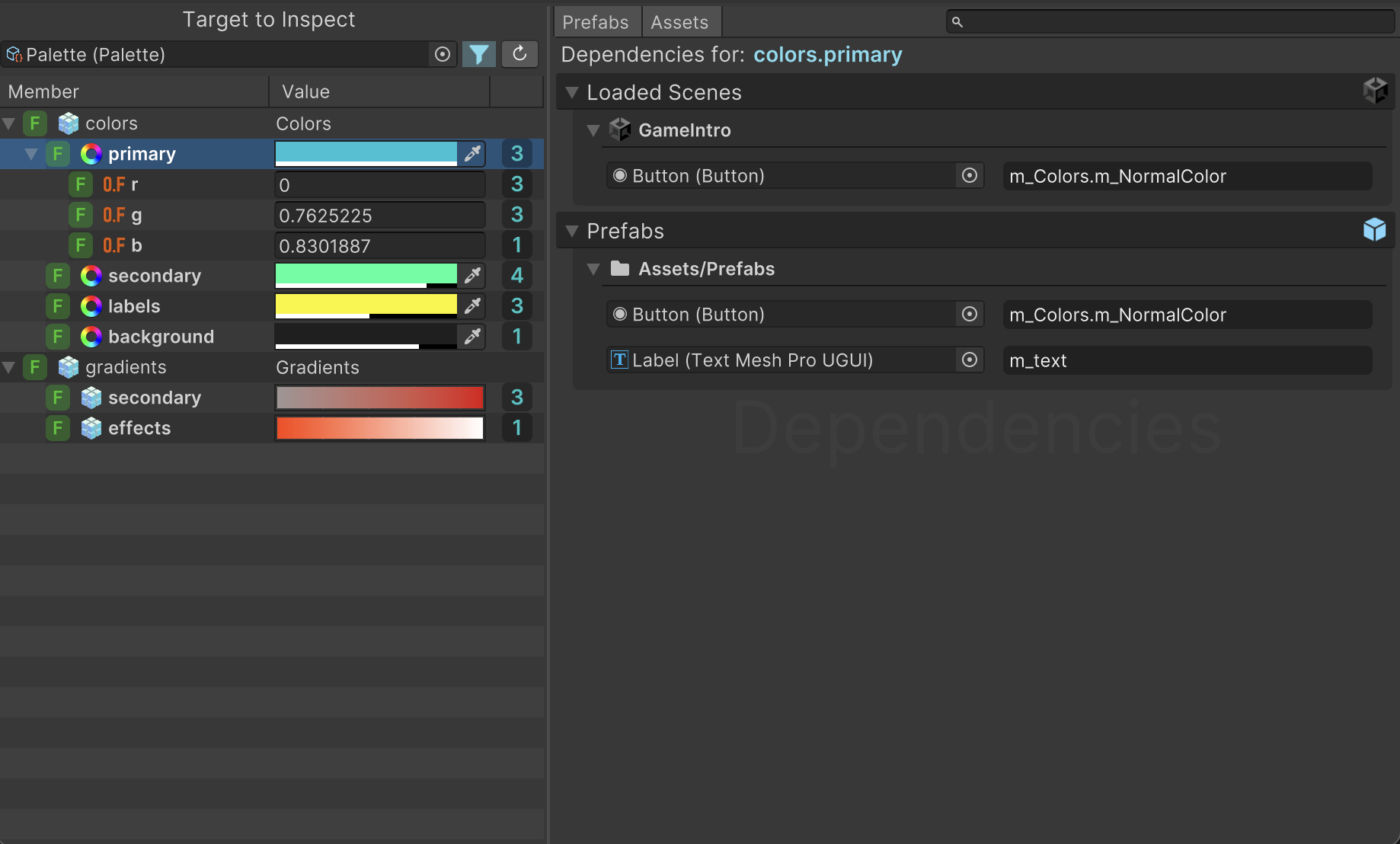Click eyedropper on background color row
The width and height of the screenshot is (1400, 844).
[472, 337]
